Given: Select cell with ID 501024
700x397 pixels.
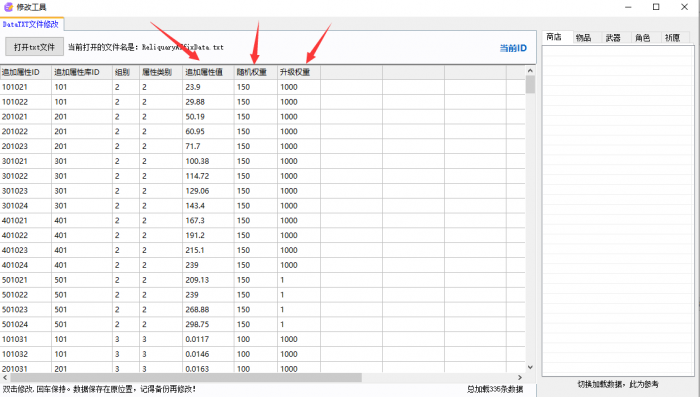Looking at the screenshot, I should point(25,325).
